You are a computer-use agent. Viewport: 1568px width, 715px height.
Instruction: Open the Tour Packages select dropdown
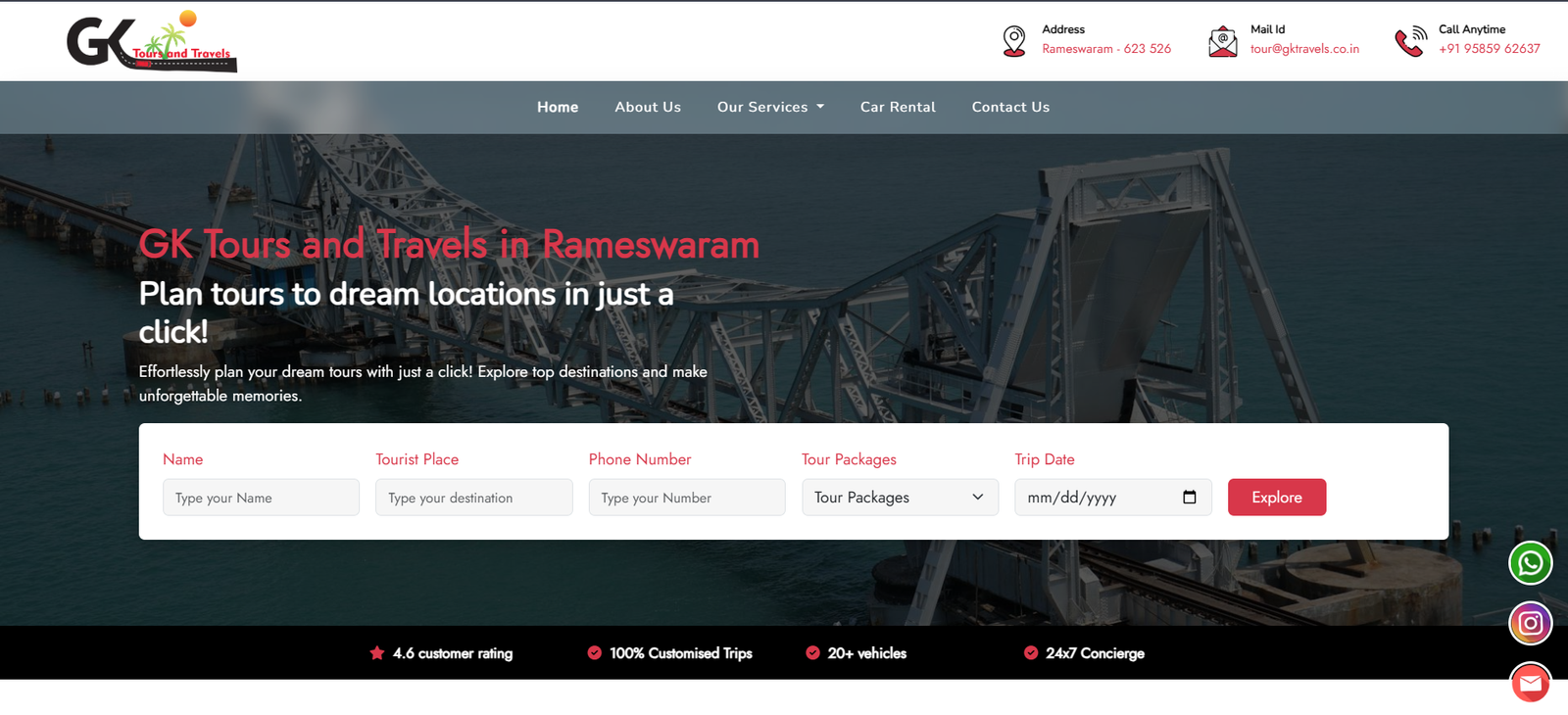point(899,498)
